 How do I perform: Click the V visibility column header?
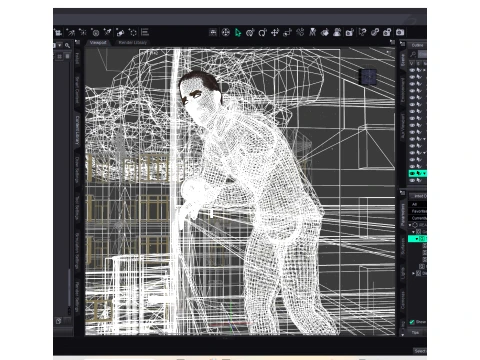click(411, 63)
